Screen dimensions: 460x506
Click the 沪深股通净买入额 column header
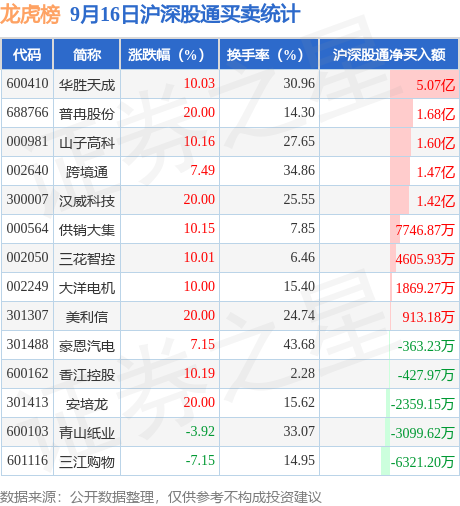pos(389,54)
